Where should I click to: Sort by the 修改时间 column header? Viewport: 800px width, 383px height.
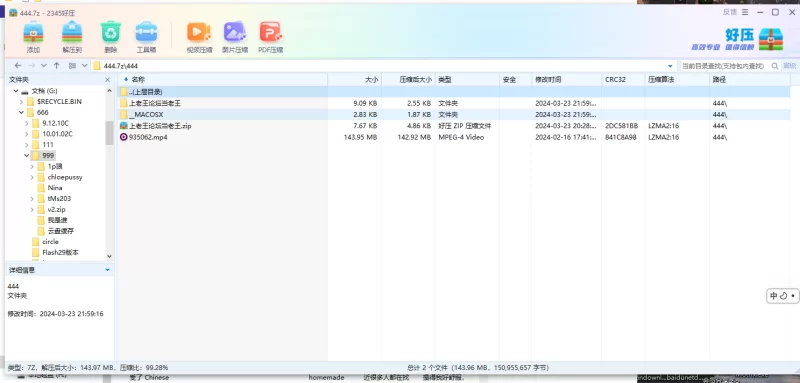coord(566,80)
